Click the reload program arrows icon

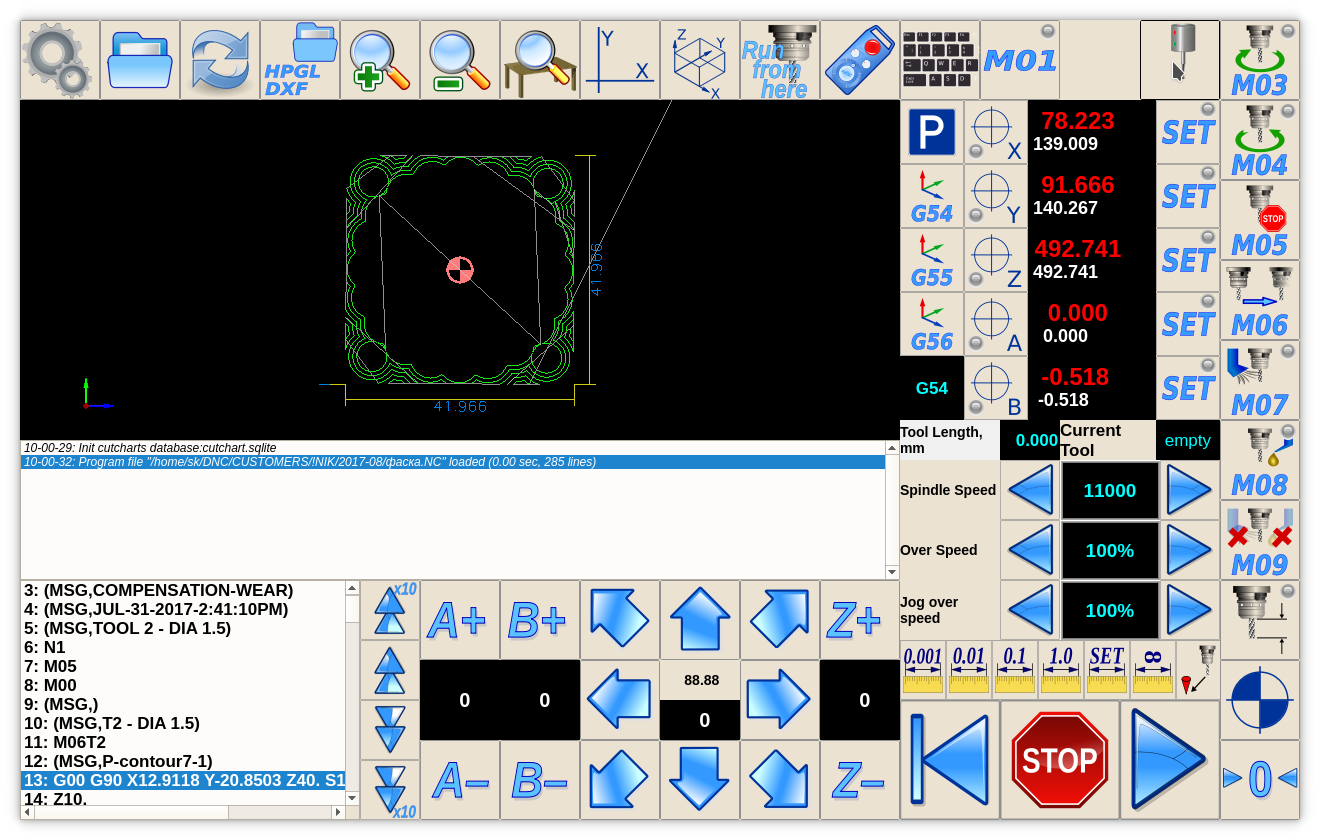pyautogui.click(x=220, y=60)
